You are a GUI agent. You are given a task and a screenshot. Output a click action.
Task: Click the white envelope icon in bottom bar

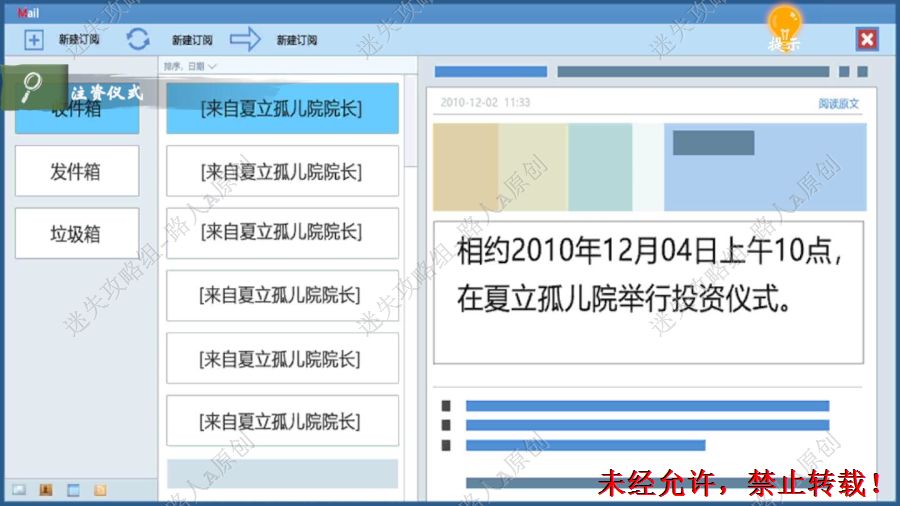(19, 489)
